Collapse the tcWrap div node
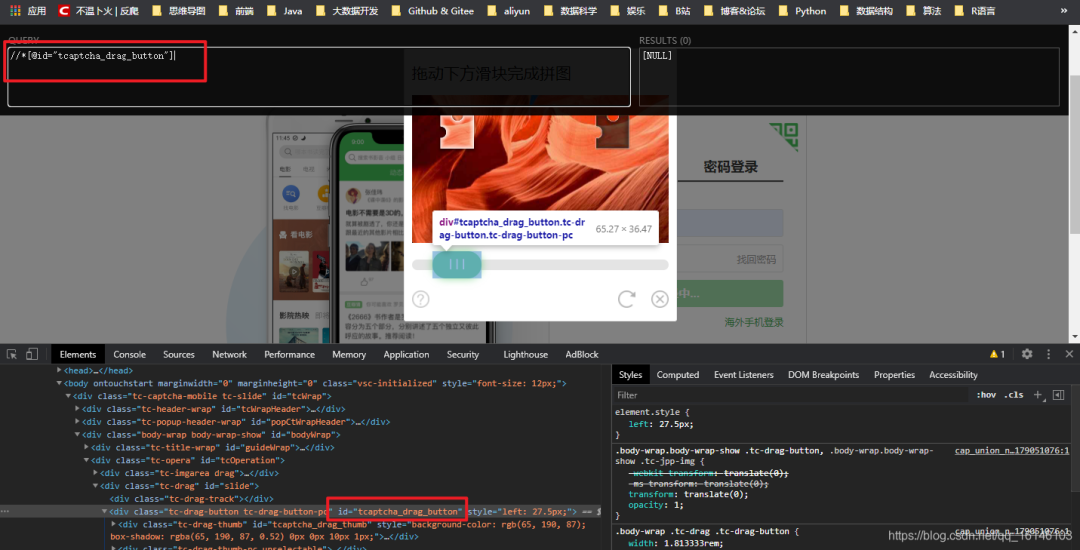1080x550 pixels. coord(68,396)
